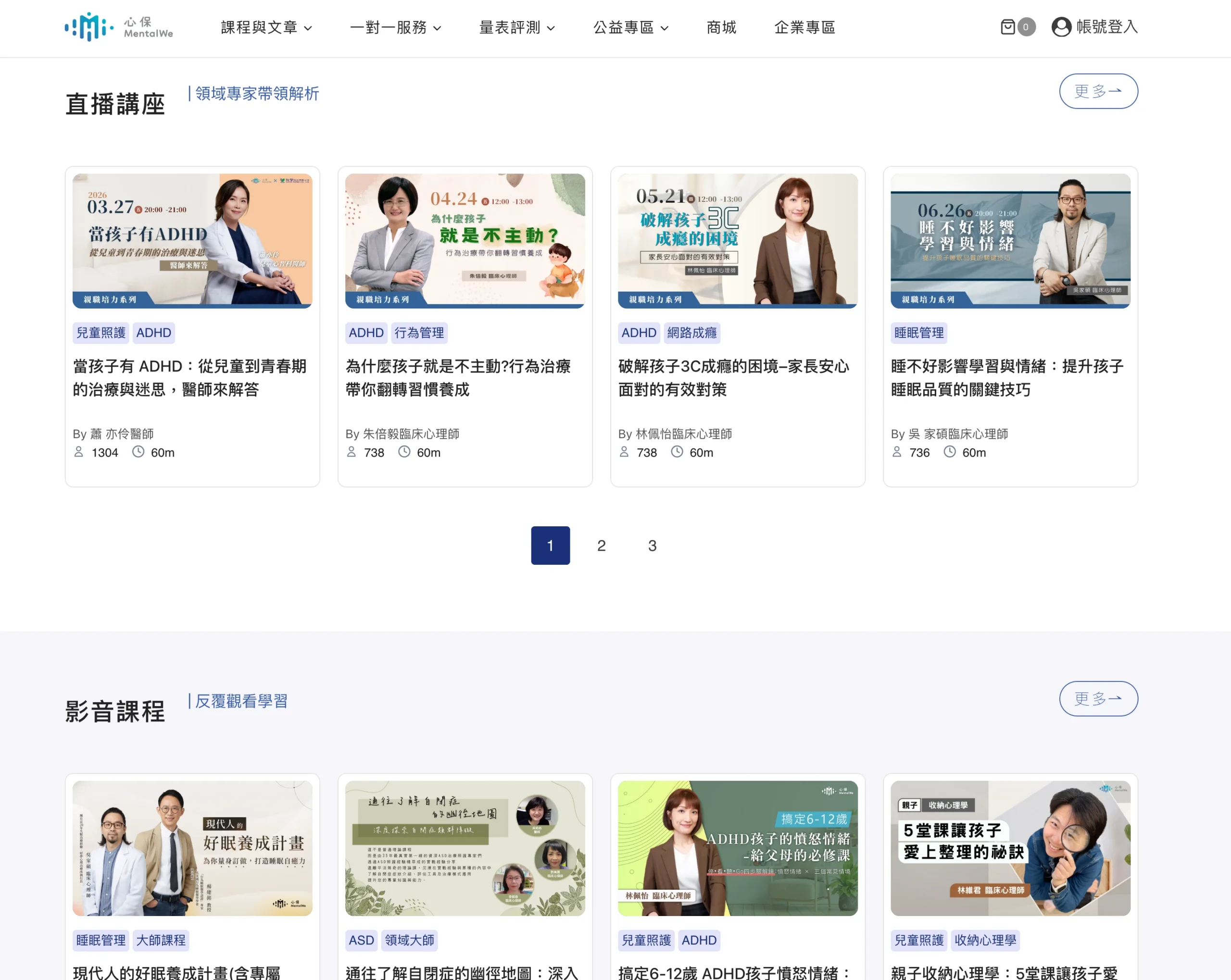
Task: Expand the 公益專區 dropdown
Action: tap(630, 27)
